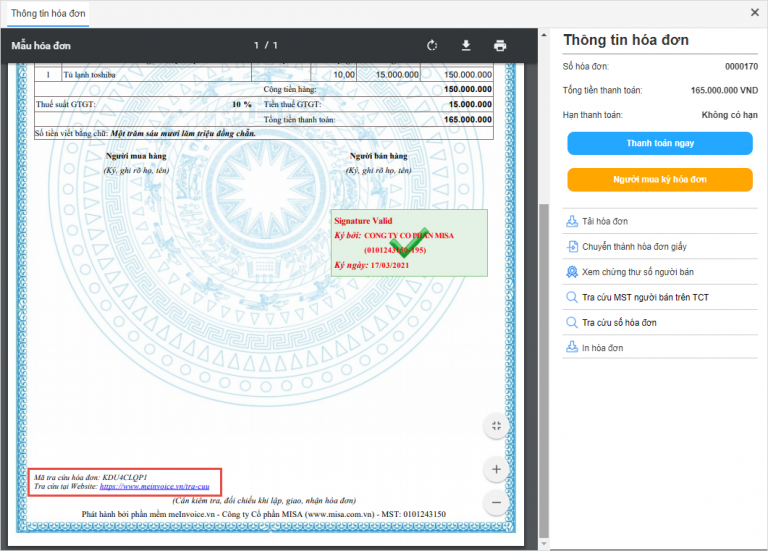Close the invoice information dialog
This screenshot has width=768, height=551.
755,13
